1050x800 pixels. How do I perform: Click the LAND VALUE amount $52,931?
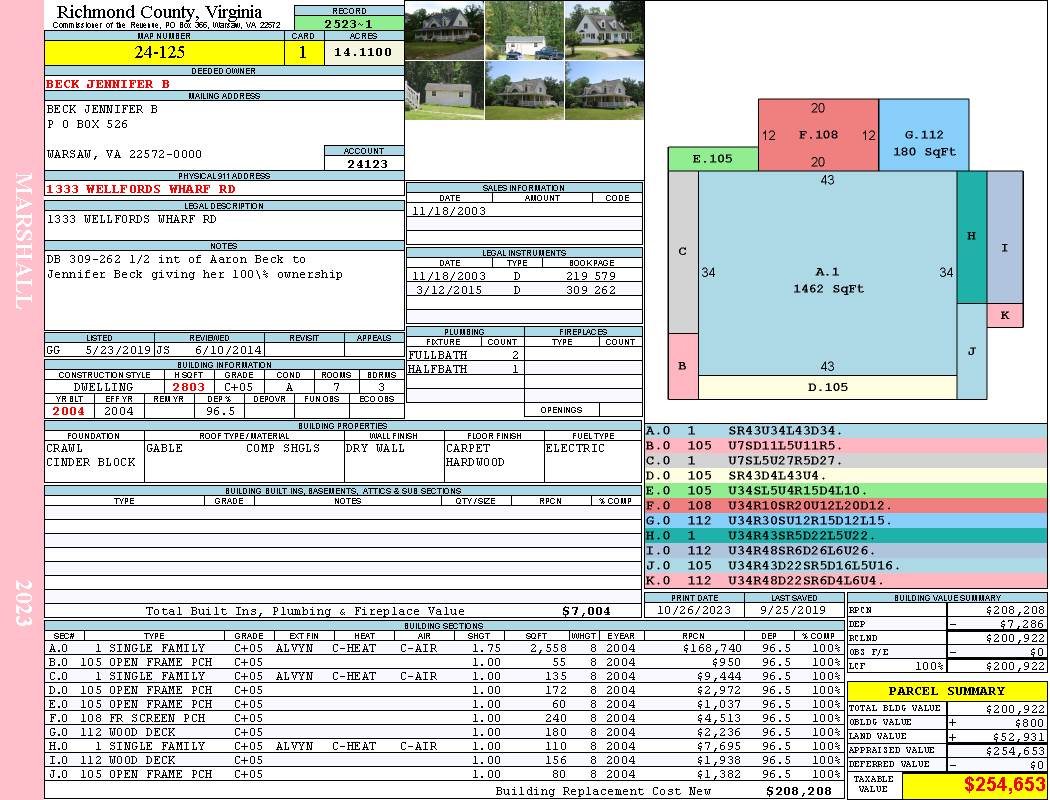(x=1018, y=736)
